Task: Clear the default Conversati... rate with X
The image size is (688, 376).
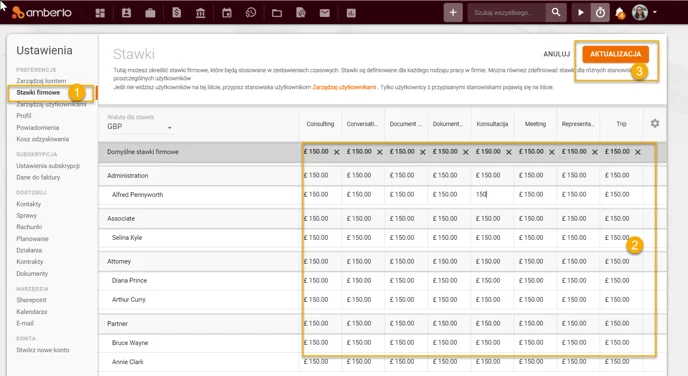Action: (380, 152)
